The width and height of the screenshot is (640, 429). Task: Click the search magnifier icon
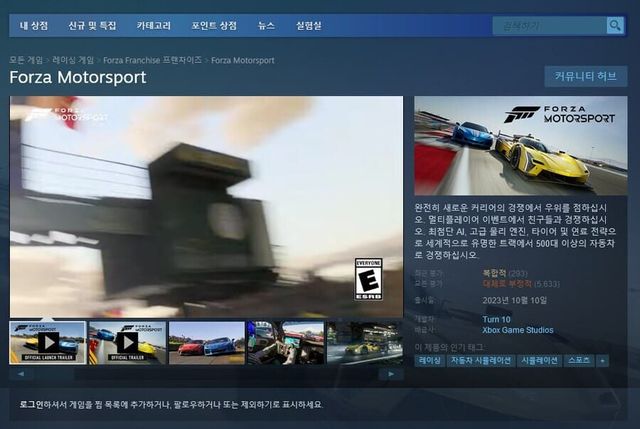(x=615, y=26)
